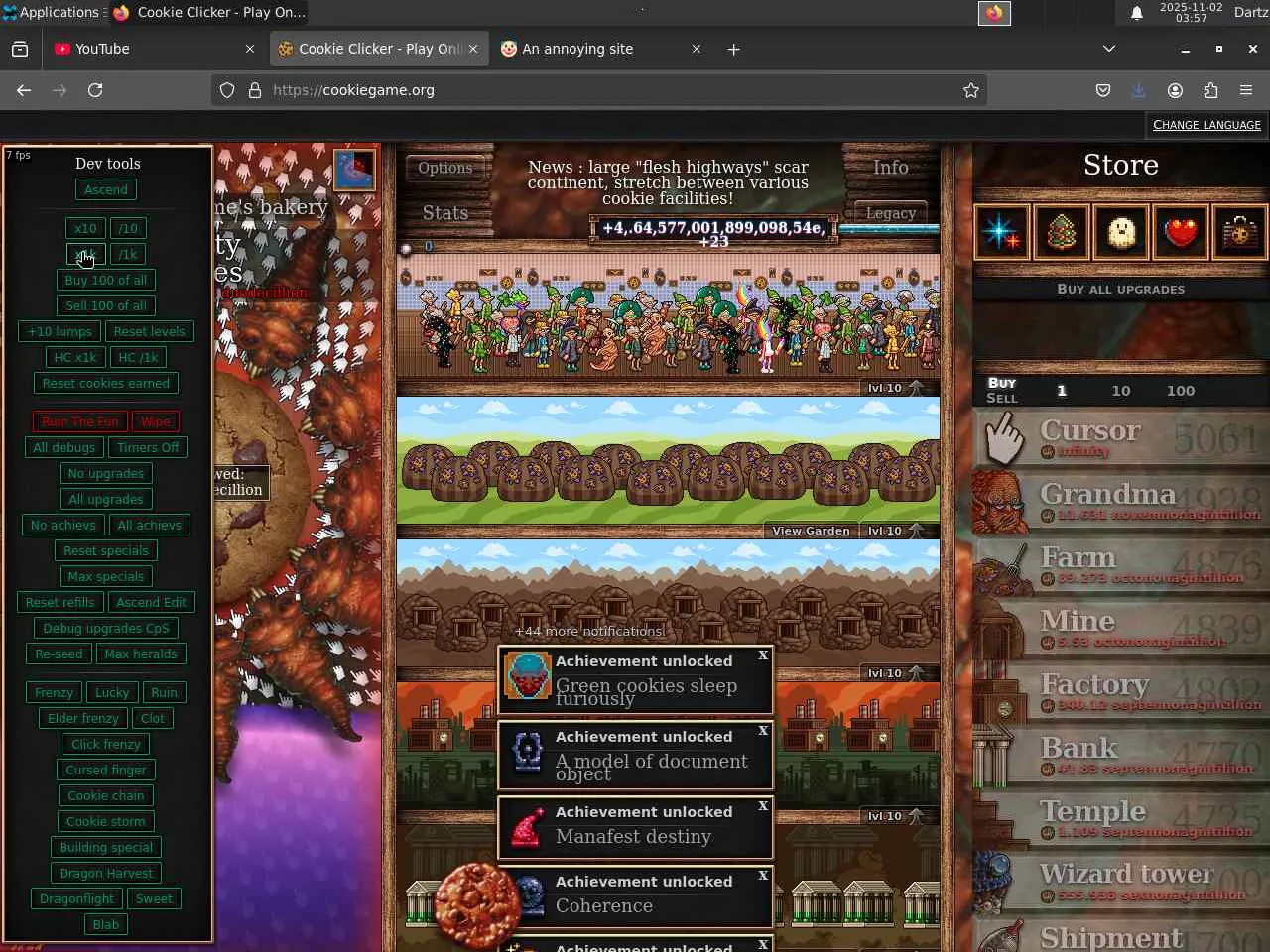Switch store mode to Buy
1270x952 pixels.
1002,383
